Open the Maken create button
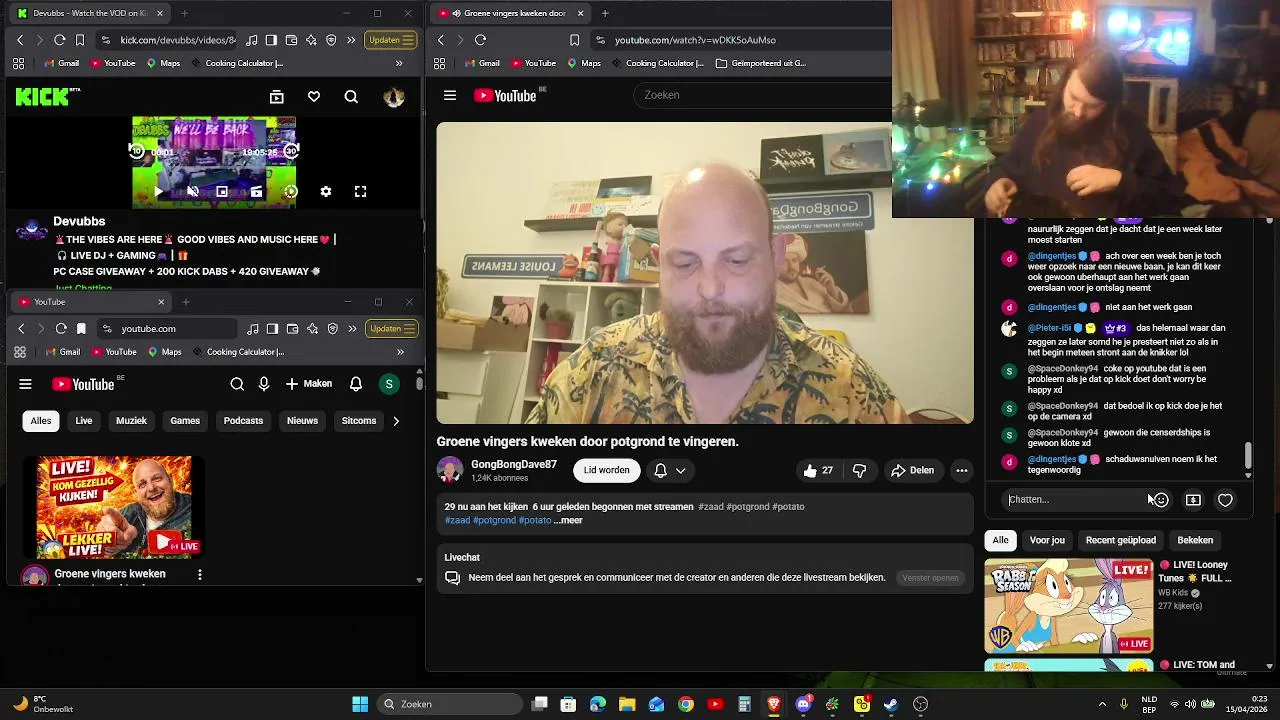Image resolution: width=1280 pixels, height=720 pixels. [308, 384]
